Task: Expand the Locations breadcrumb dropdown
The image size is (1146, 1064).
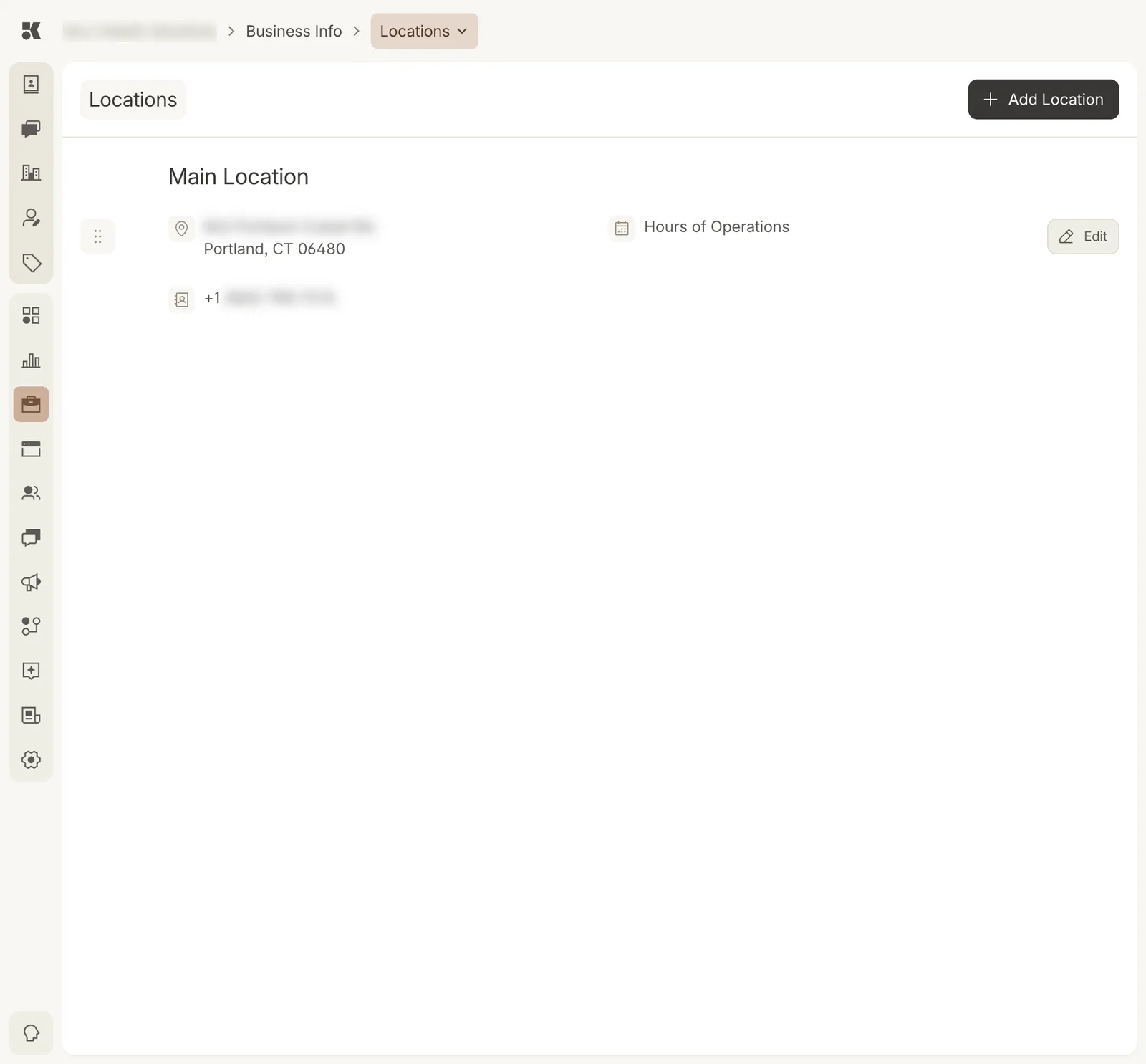Action: click(424, 31)
